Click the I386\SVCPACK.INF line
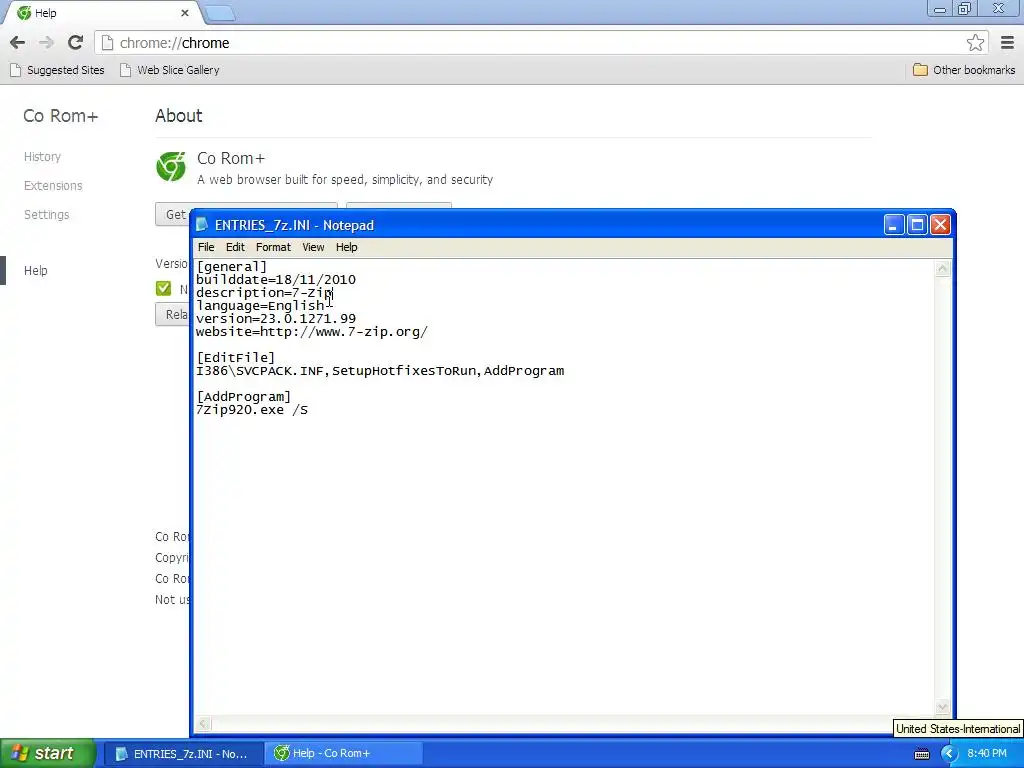Screen dimensions: 1024x768 click(x=380, y=371)
